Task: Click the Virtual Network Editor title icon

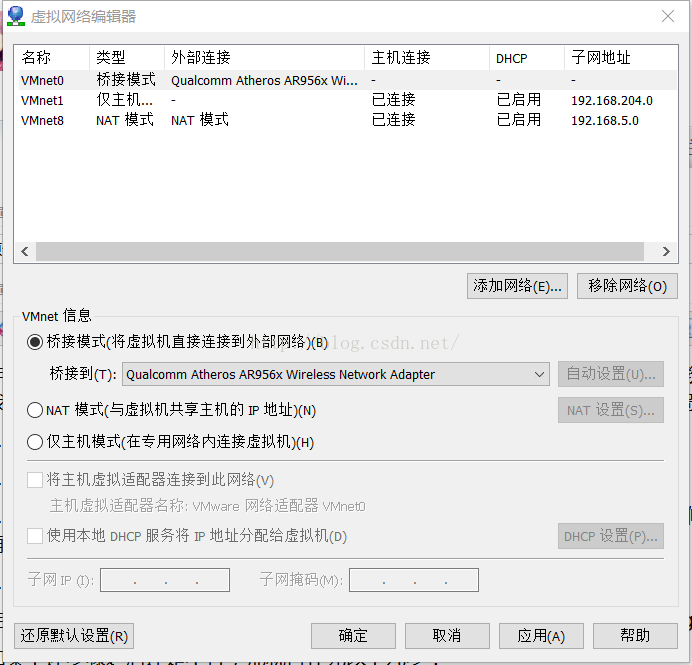Action: tap(16, 16)
